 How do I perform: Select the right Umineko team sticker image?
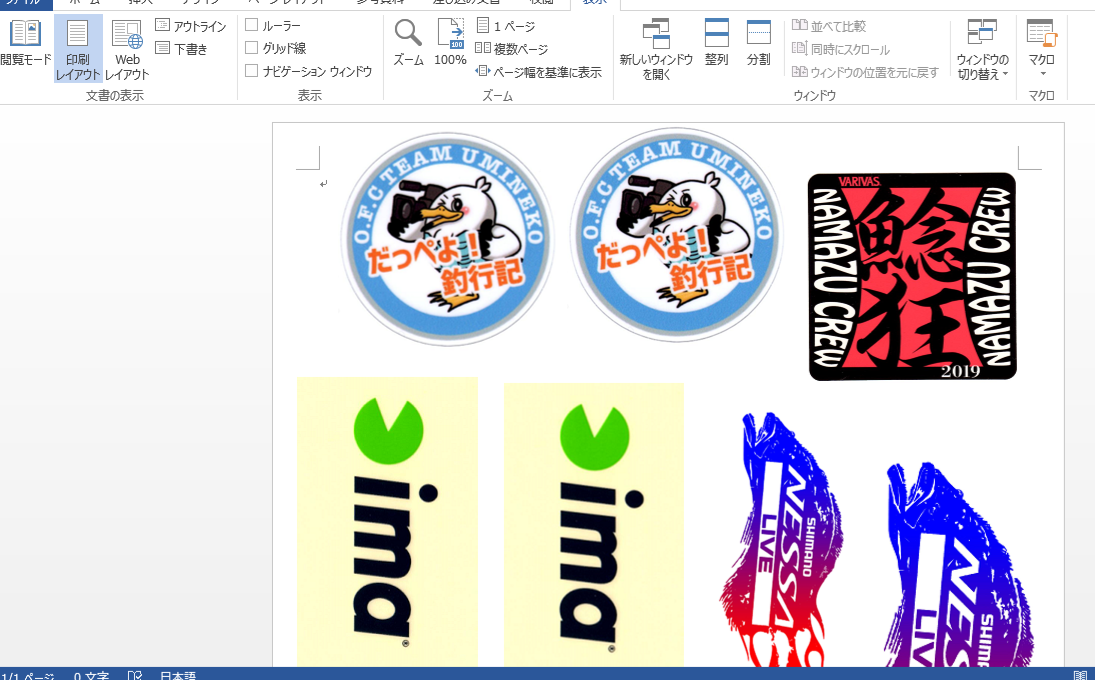click(676, 235)
